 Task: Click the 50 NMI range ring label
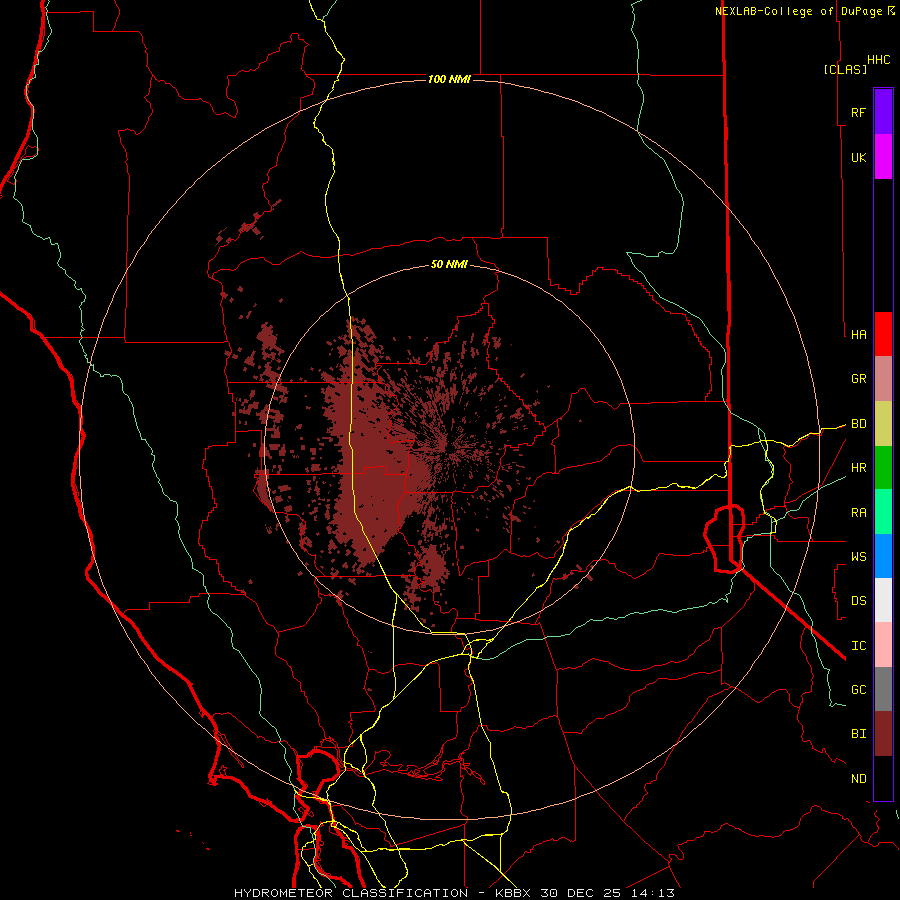pos(449,264)
